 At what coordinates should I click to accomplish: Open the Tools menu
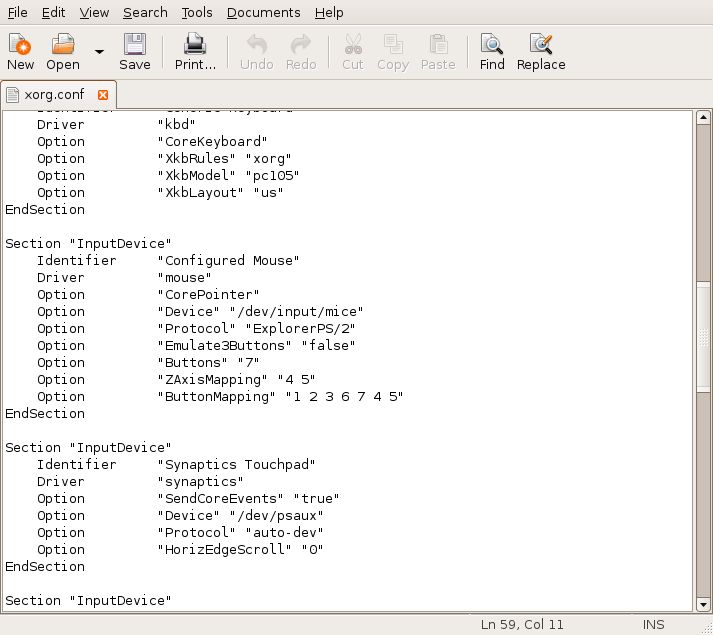click(197, 13)
